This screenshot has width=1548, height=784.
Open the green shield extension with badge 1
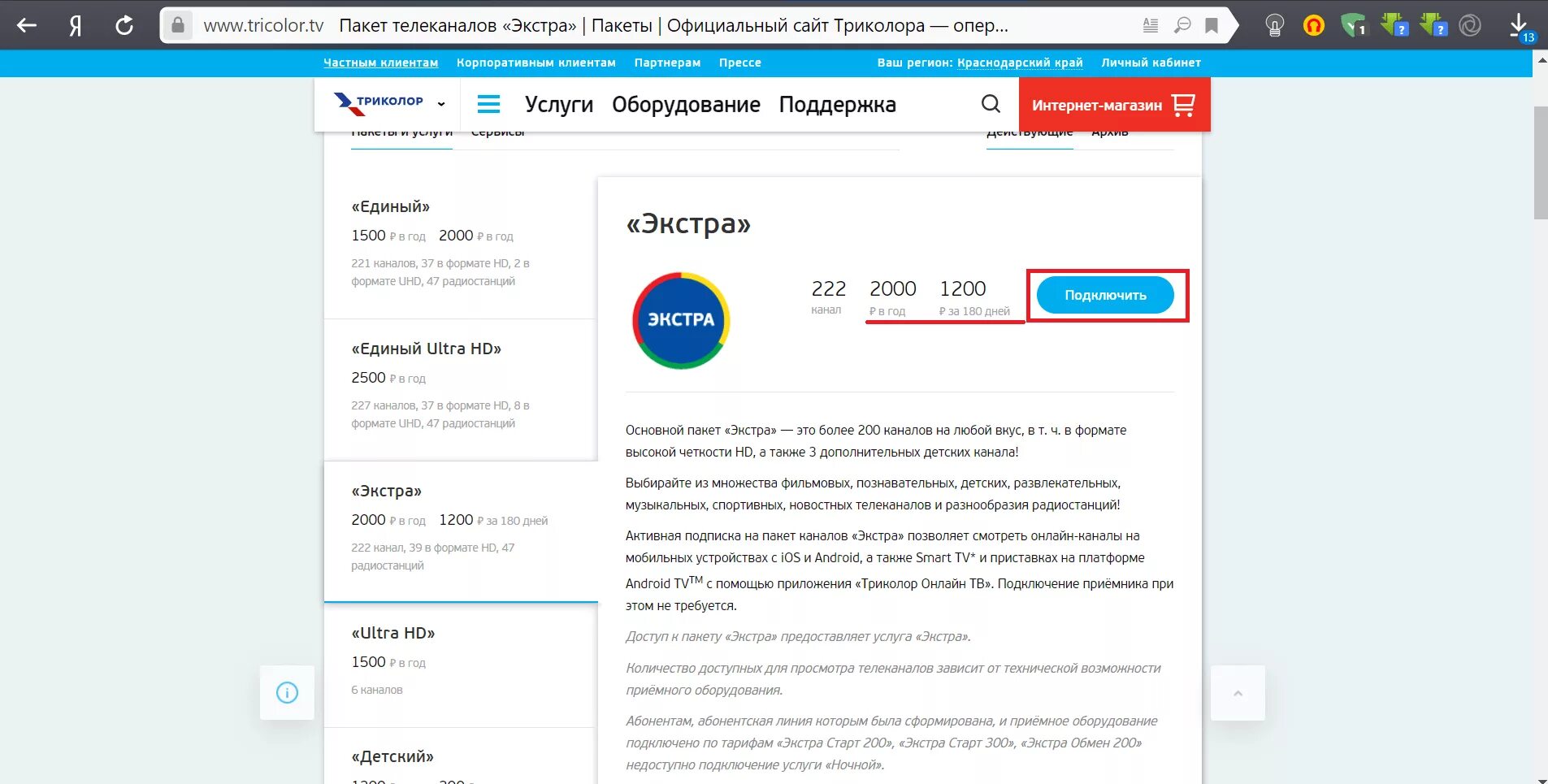(1353, 26)
